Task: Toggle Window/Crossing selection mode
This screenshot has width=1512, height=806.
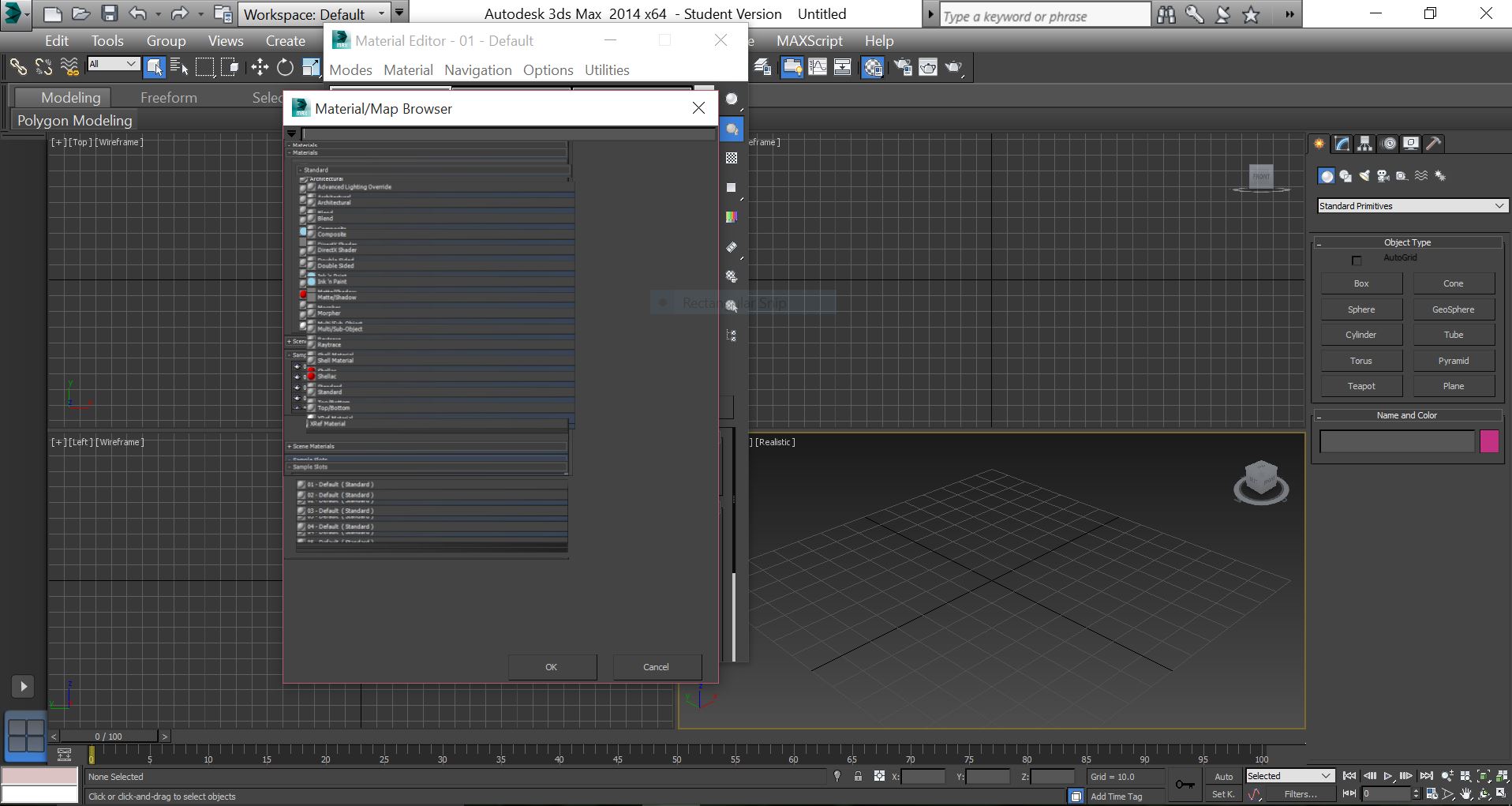Action: (230, 67)
